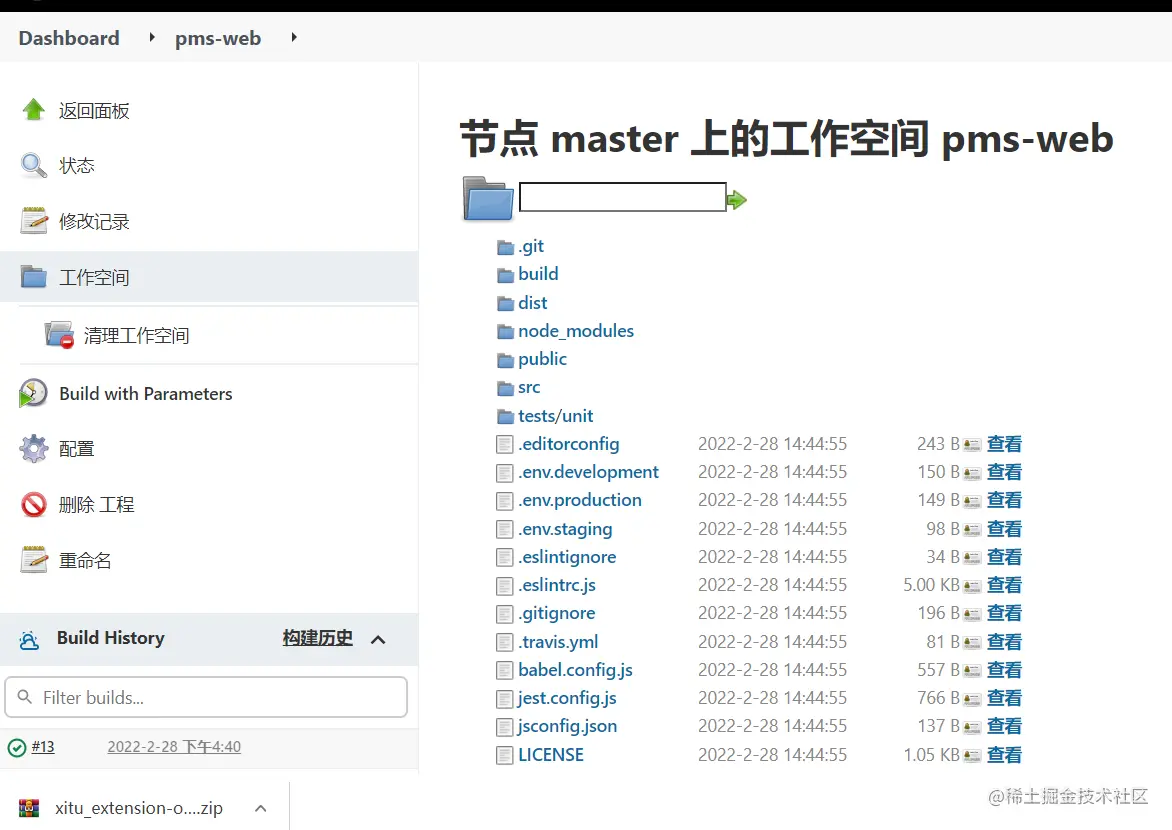Open the .eslintrc.js file
1172x830 pixels.
coord(557,585)
